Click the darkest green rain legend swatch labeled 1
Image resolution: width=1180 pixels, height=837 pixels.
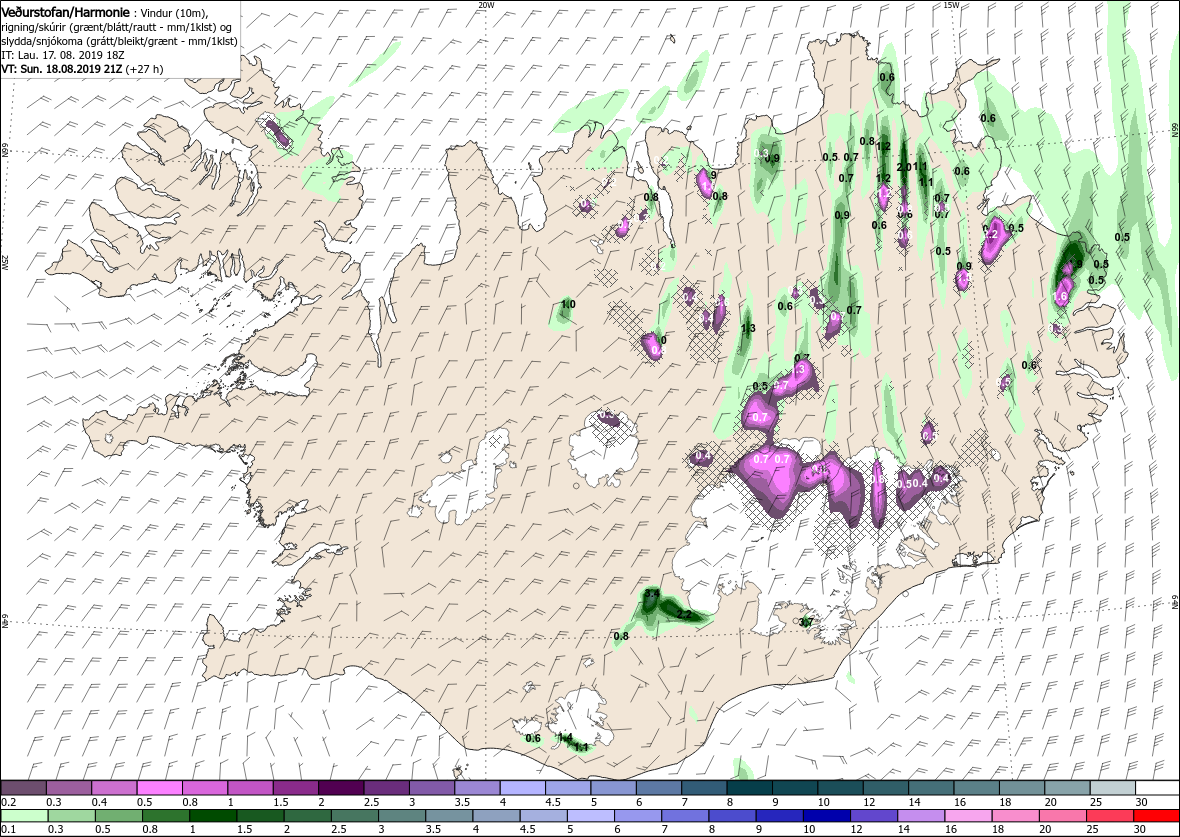214,816
